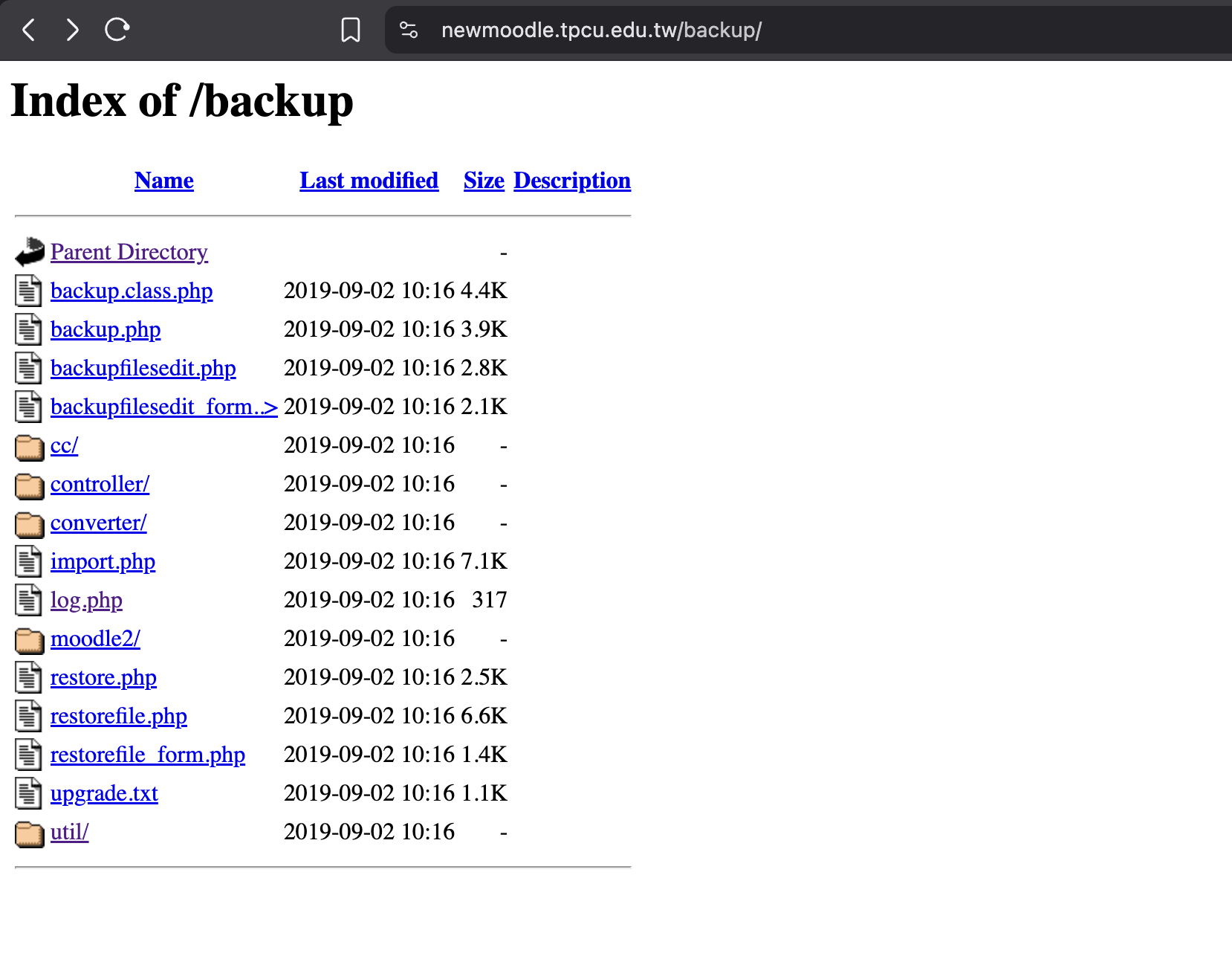Click the bookmark icon in toolbar
1232x962 pixels.
click(351, 30)
